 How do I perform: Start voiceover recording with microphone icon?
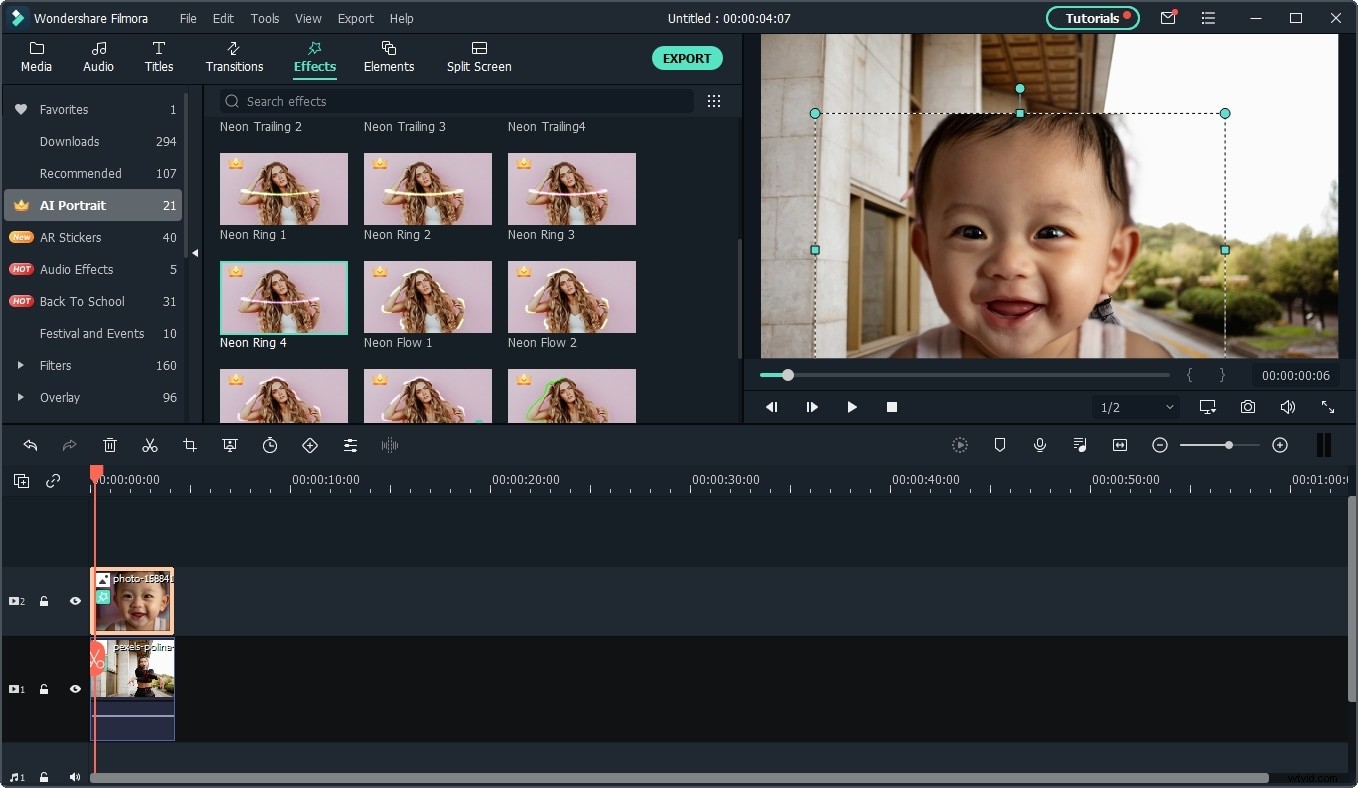(x=1039, y=445)
